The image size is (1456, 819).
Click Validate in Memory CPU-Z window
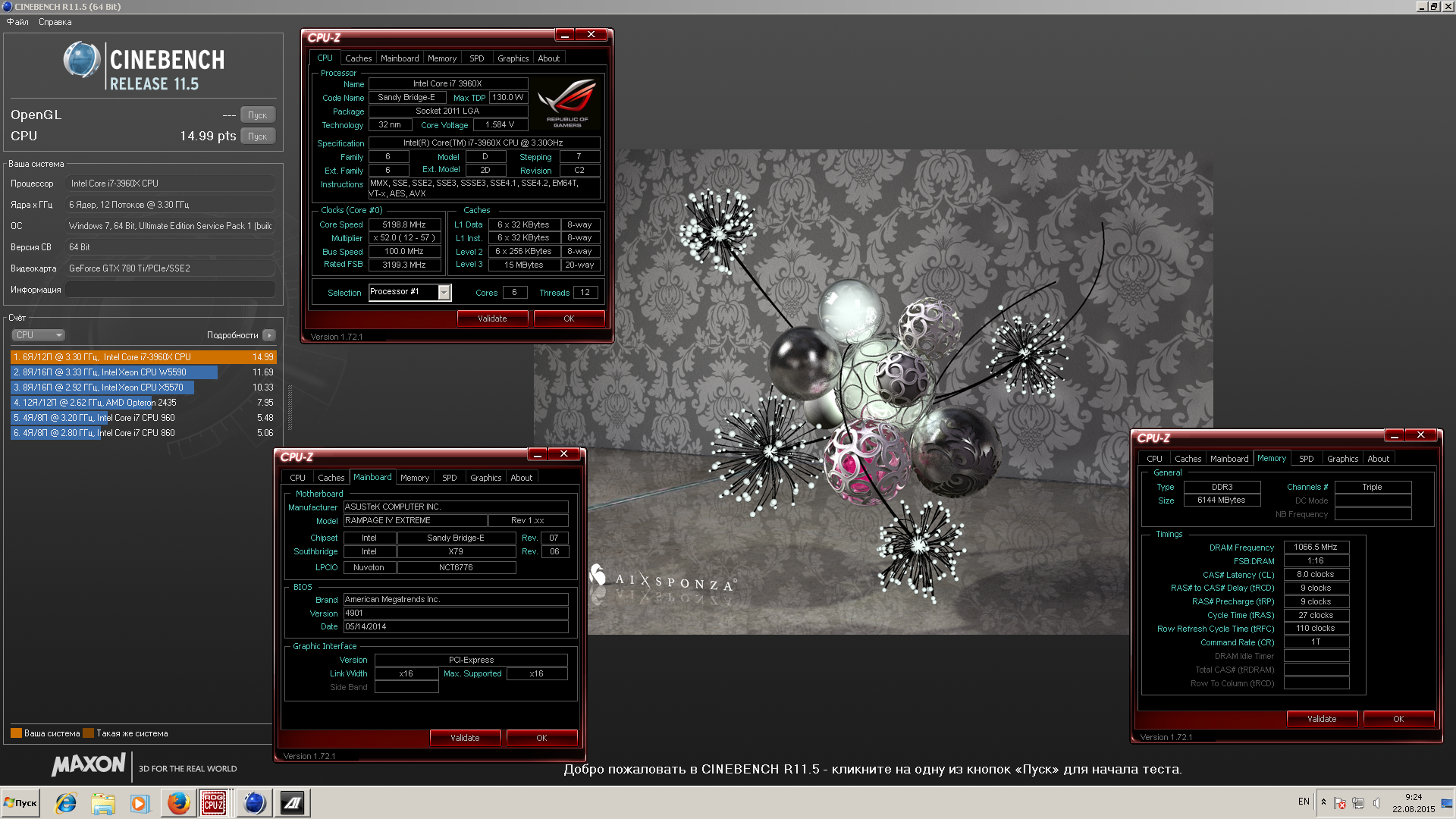[1322, 719]
